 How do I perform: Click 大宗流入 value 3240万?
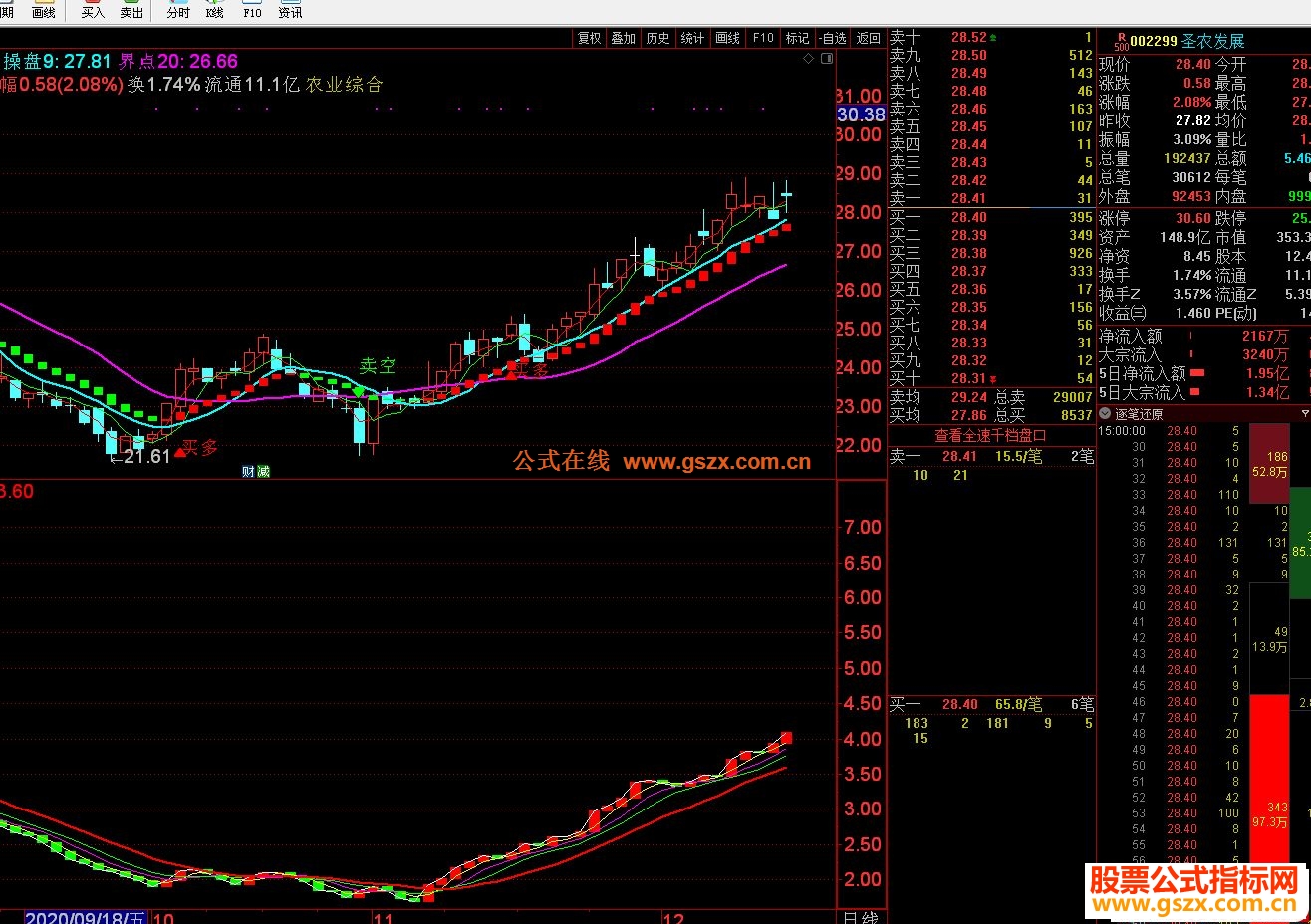pyautogui.click(x=1265, y=354)
